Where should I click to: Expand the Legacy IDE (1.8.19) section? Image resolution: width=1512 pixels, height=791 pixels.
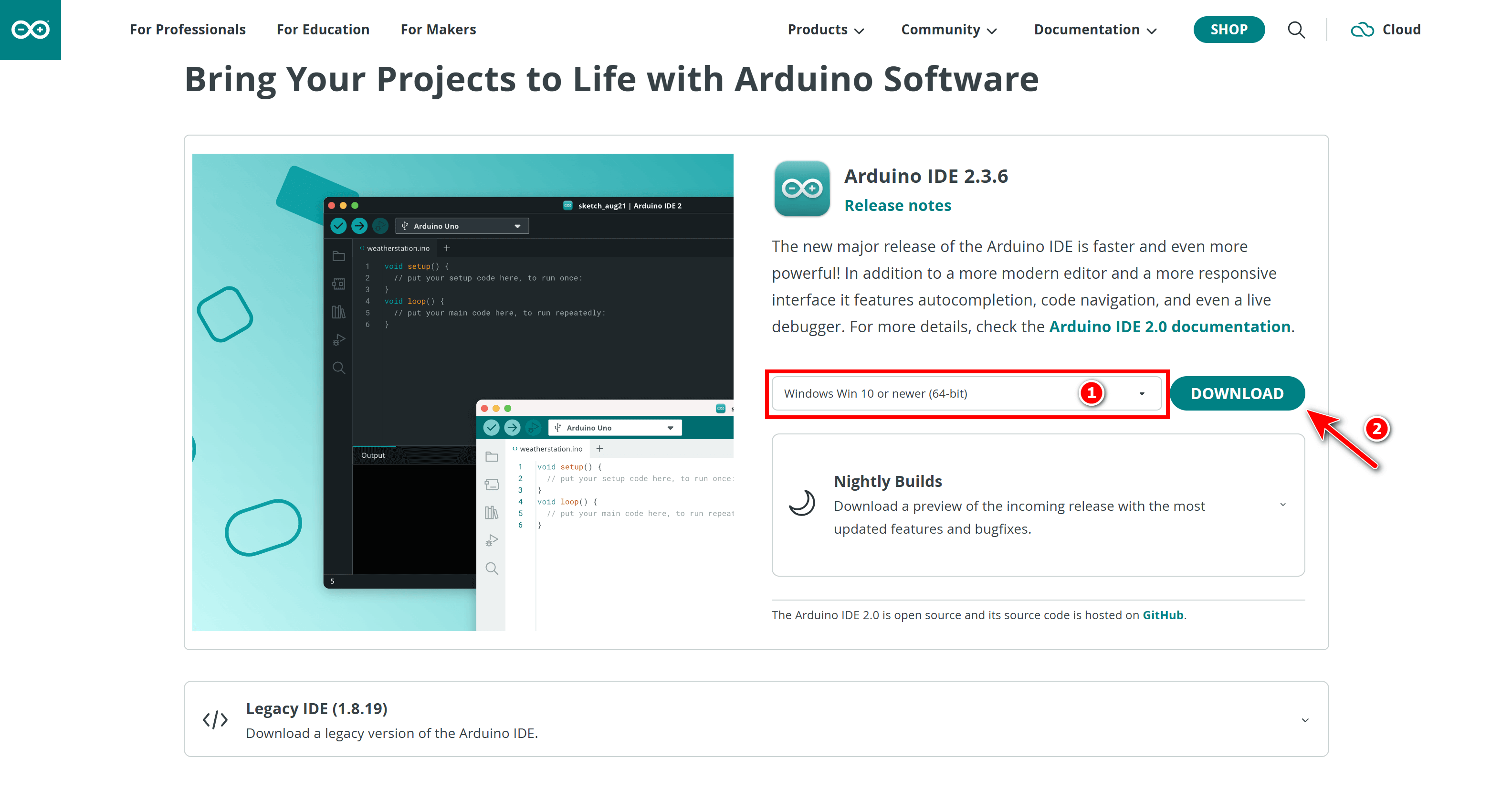point(1305,719)
